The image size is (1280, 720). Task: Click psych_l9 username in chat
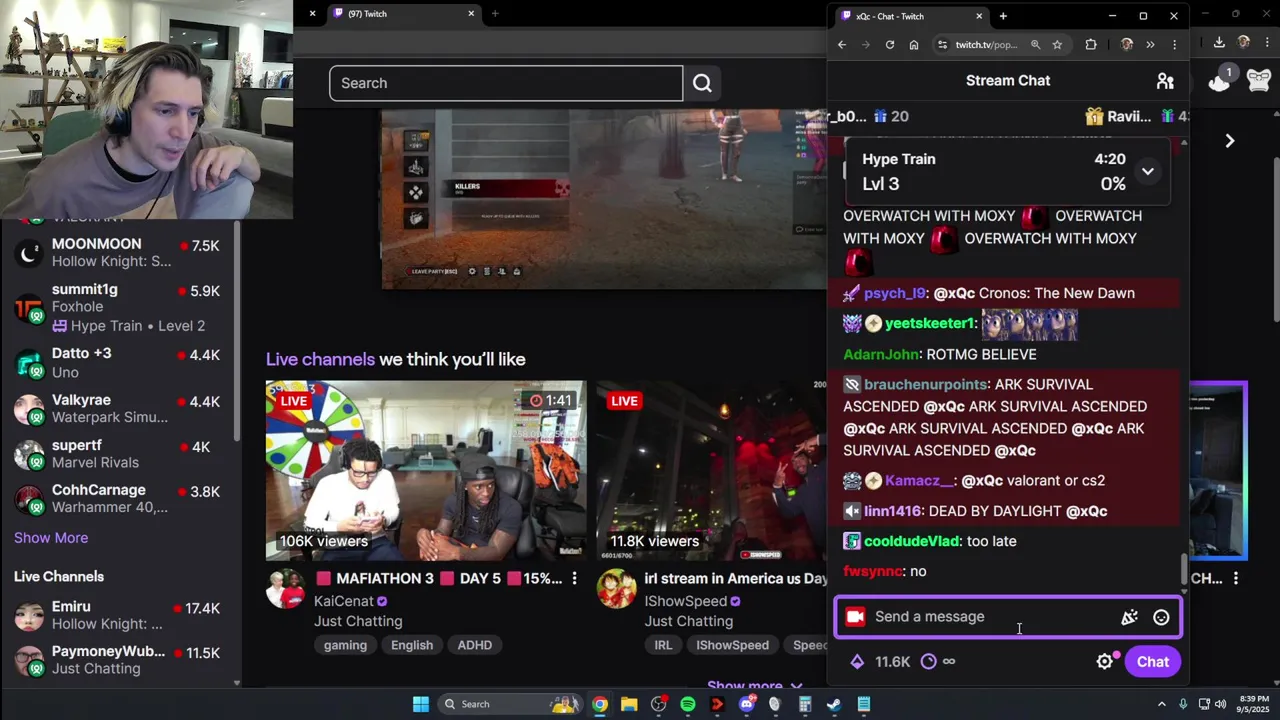[894, 293]
